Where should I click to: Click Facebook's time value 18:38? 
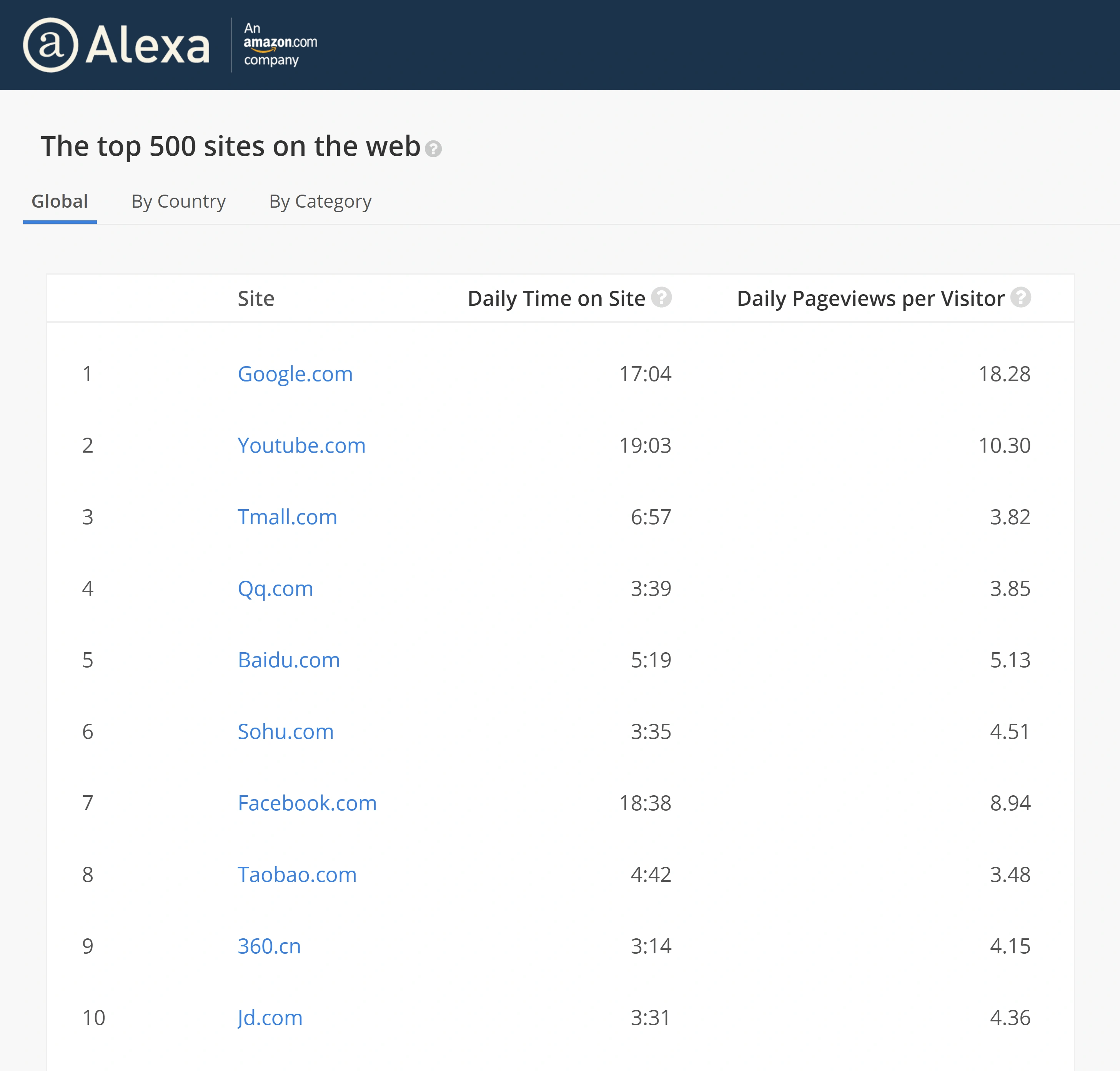[645, 803]
